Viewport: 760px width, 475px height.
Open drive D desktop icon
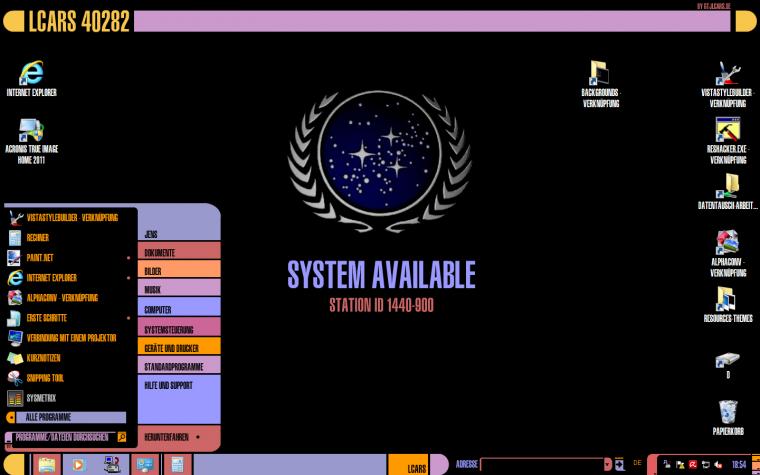728,365
